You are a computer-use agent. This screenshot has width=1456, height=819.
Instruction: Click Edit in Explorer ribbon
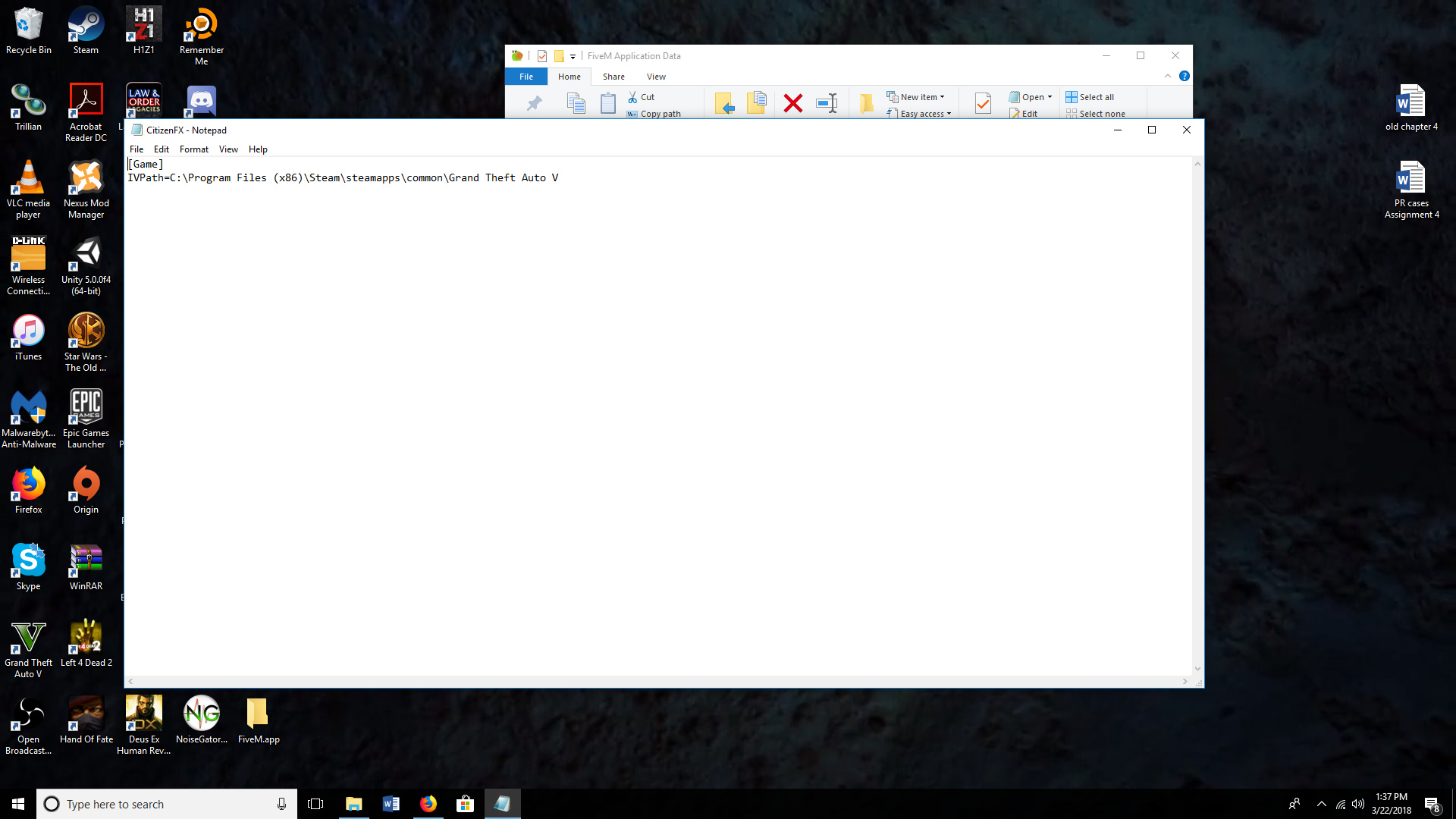click(x=1023, y=114)
